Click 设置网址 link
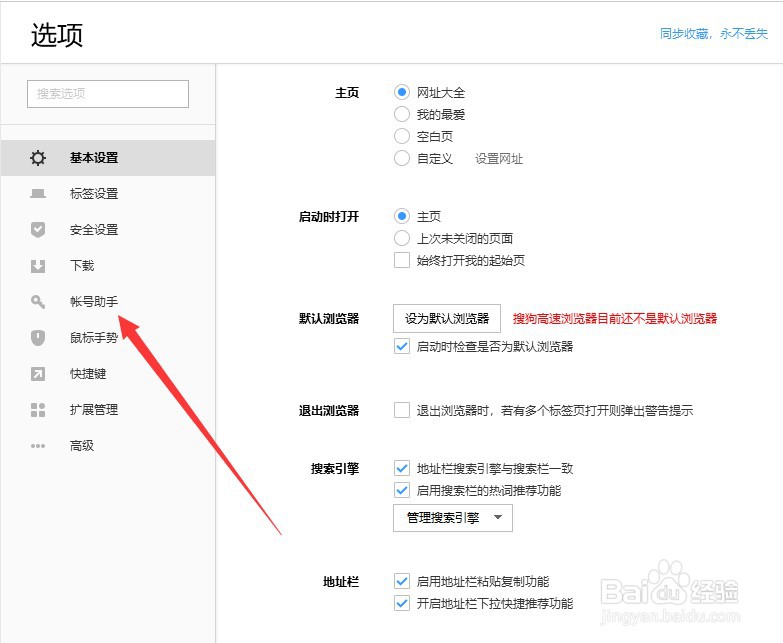The image size is (783, 643). (x=499, y=159)
